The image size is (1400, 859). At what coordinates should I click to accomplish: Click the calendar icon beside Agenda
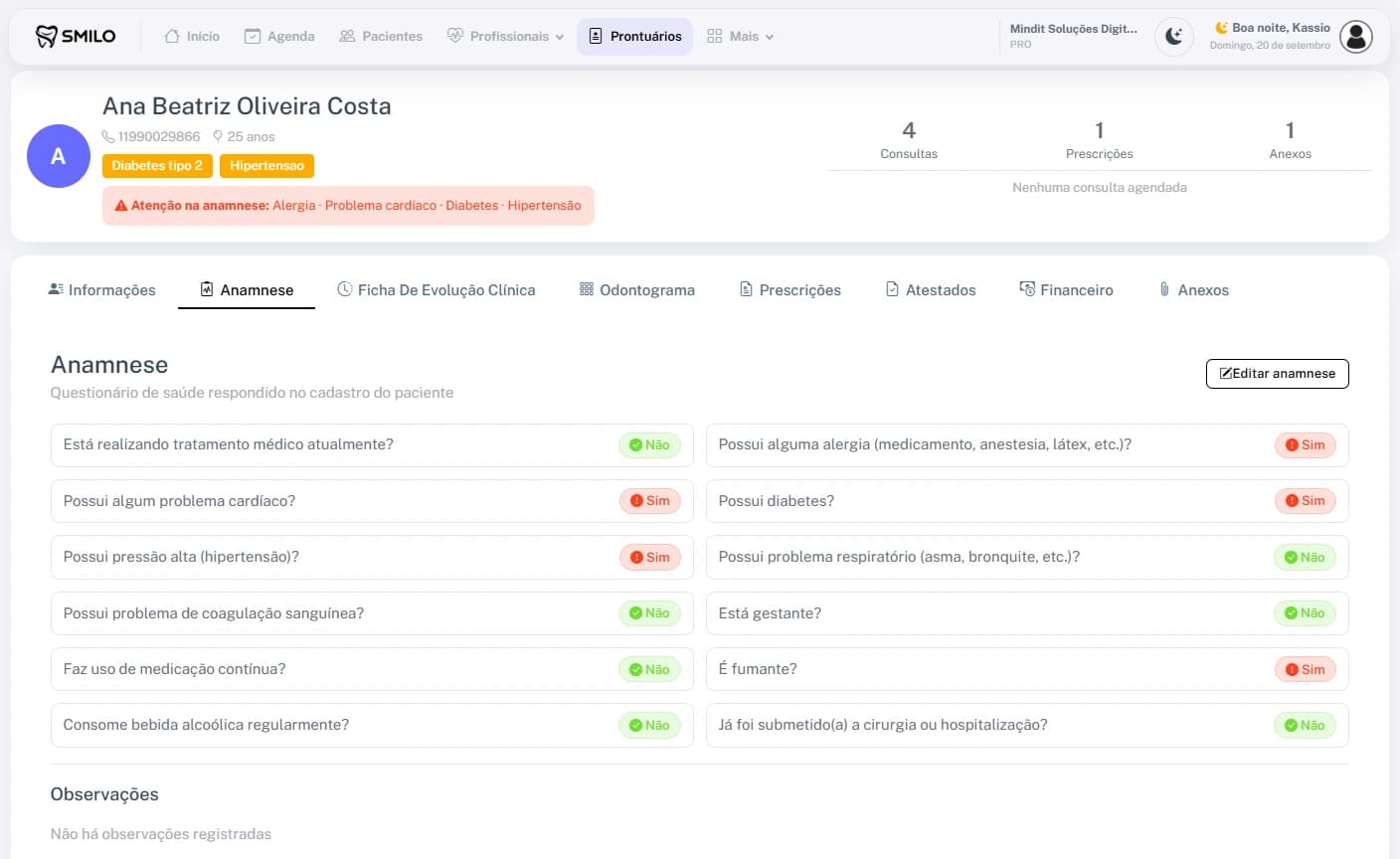click(253, 36)
